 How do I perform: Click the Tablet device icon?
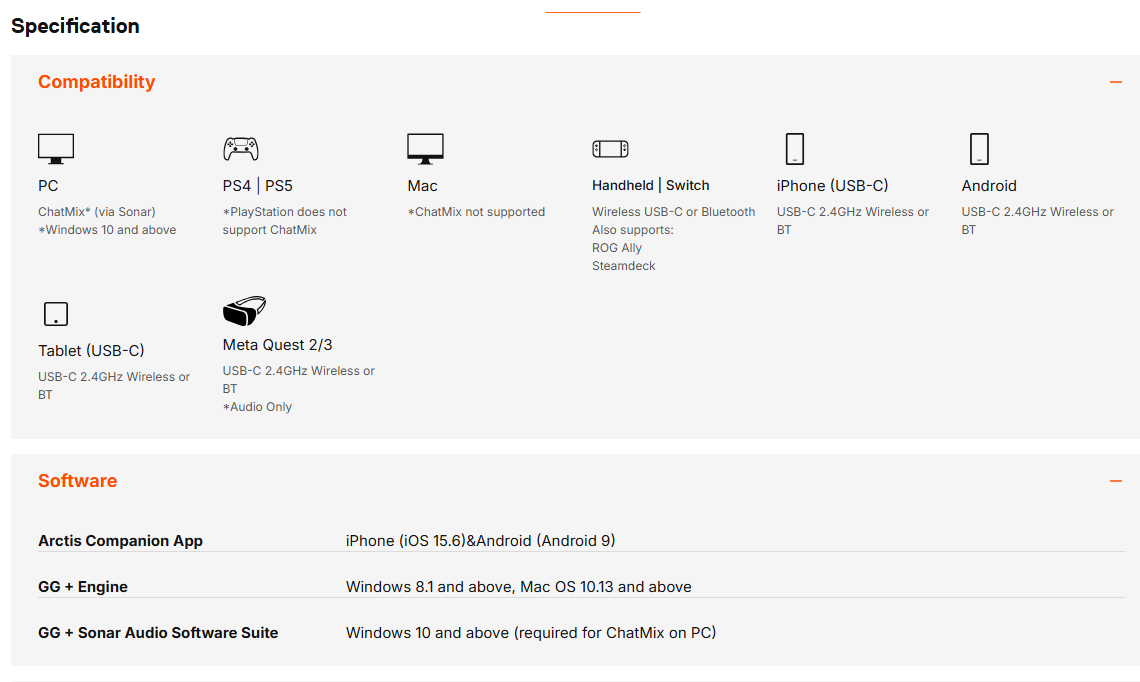(56, 314)
